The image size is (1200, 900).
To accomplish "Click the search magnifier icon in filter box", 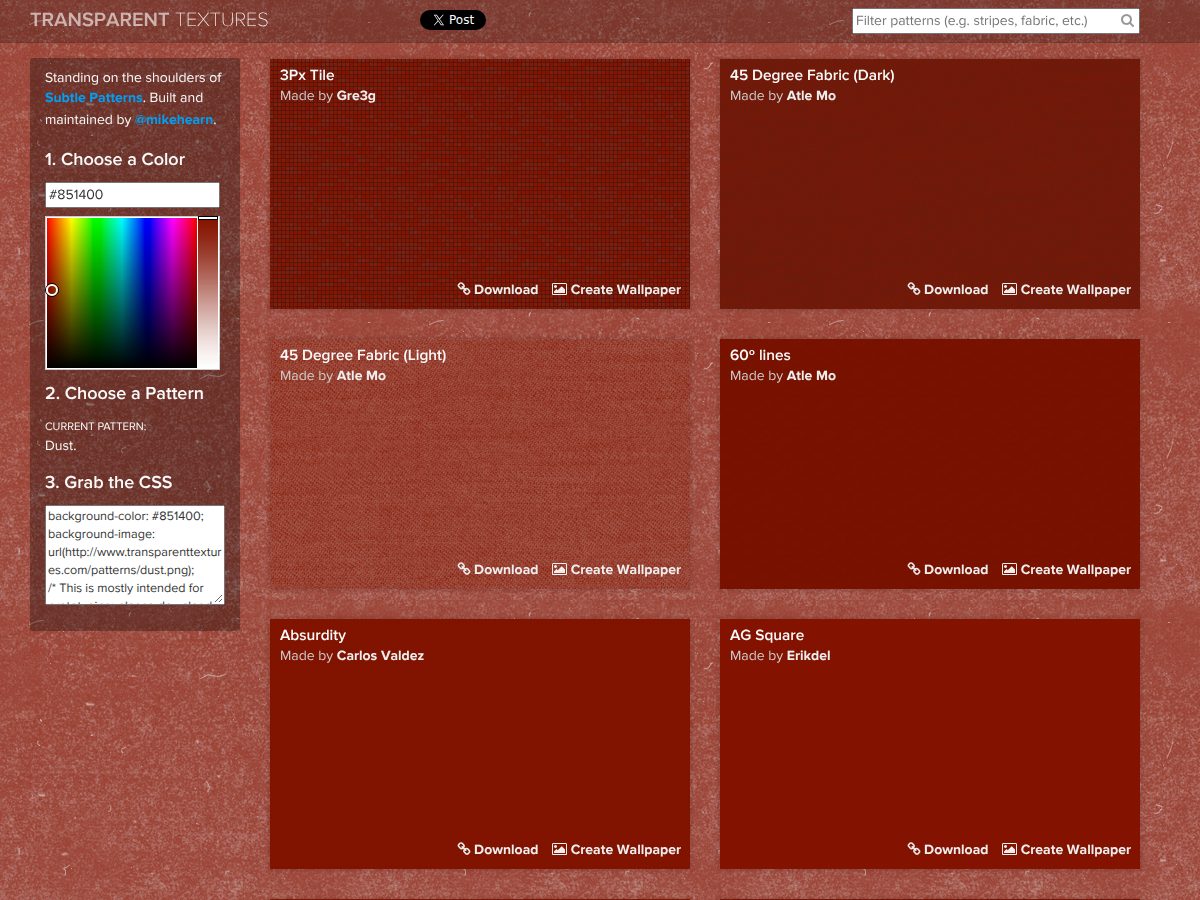I will coord(1127,21).
